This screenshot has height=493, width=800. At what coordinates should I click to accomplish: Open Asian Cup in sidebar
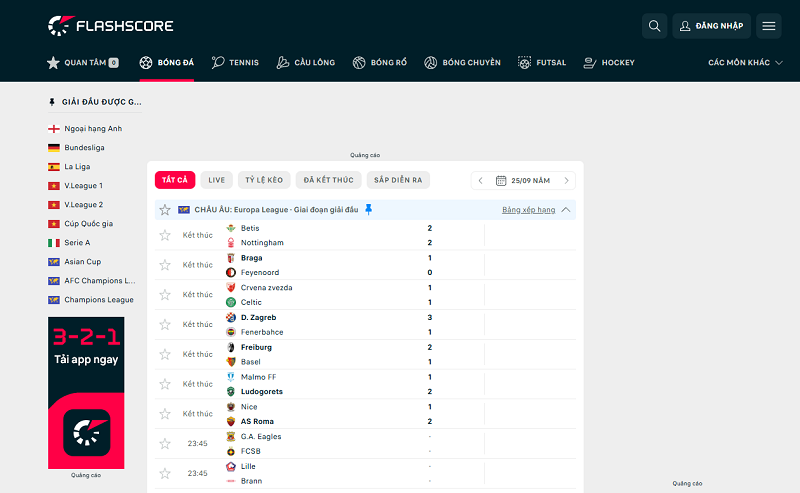pyautogui.click(x=74, y=262)
